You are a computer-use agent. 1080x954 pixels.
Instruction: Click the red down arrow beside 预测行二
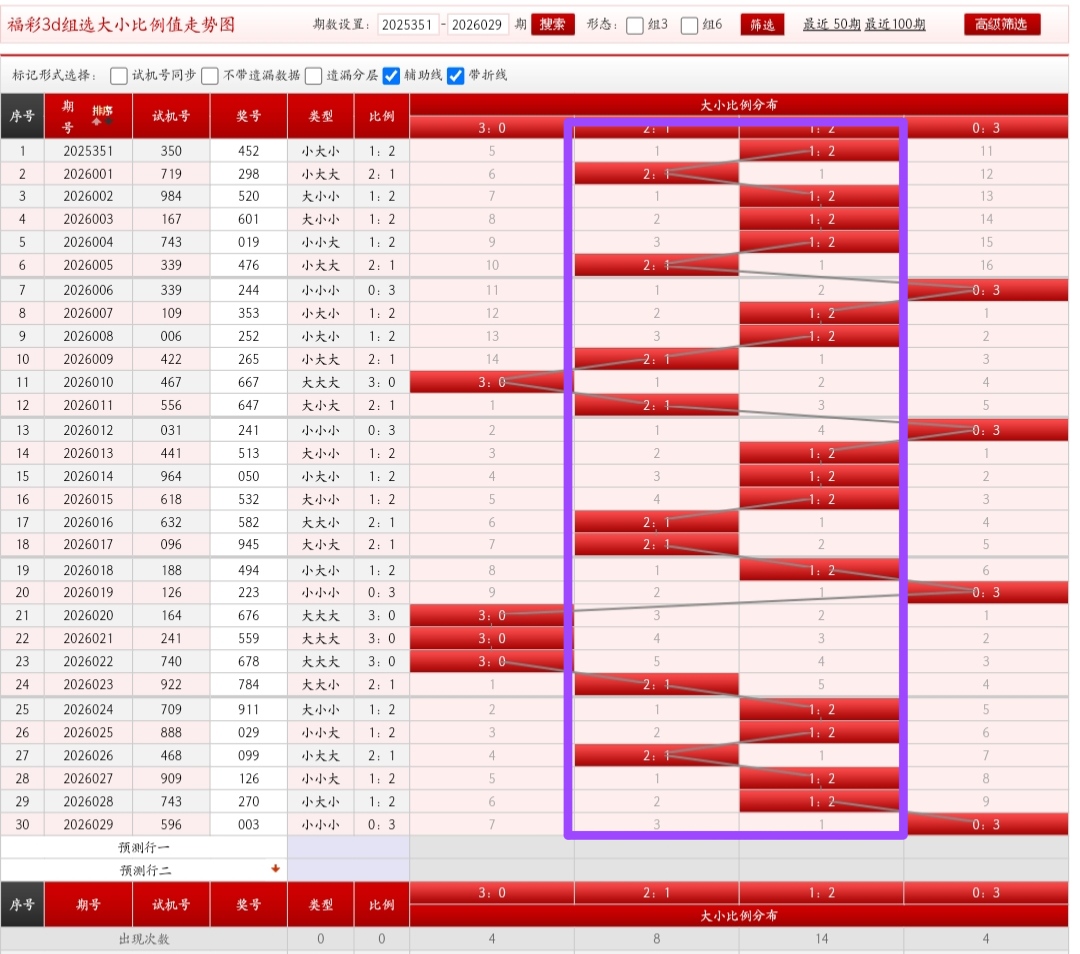point(275,869)
